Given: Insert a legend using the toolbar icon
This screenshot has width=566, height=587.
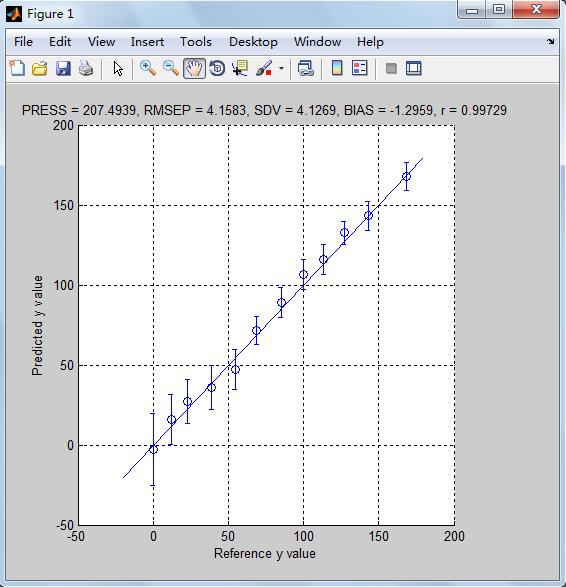Looking at the screenshot, I should tap(360, 69).
